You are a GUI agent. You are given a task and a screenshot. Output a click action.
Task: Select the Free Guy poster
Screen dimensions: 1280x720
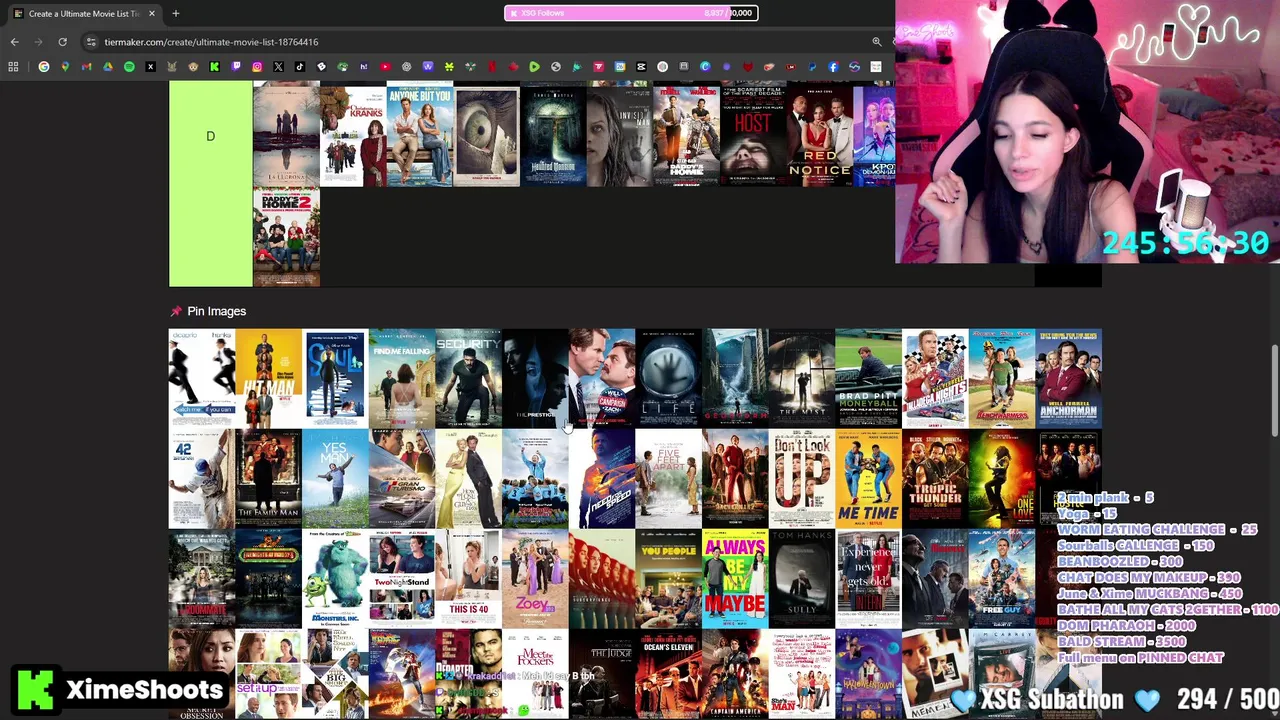(1001, 578)
